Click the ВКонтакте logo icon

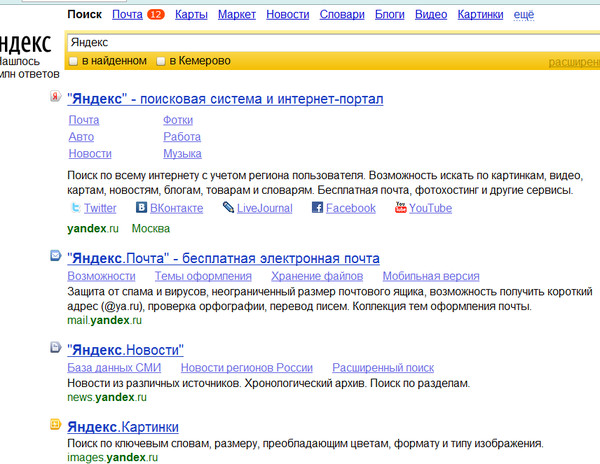(142, 207)
